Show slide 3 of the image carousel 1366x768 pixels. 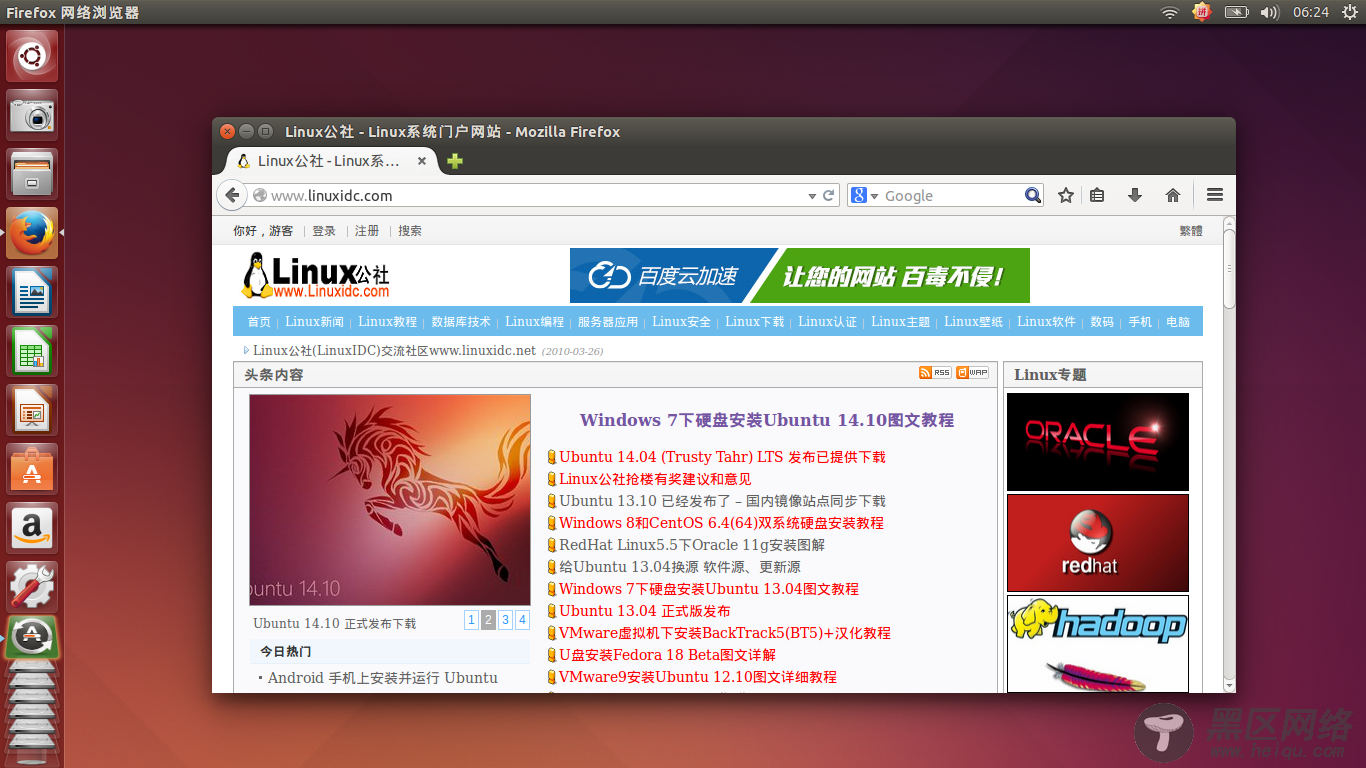point(505,620)
